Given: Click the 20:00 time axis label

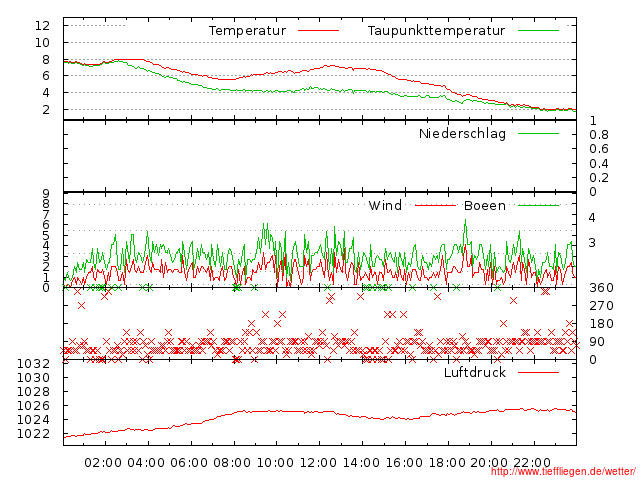Looking at the screenshot, I should point(489,463).
